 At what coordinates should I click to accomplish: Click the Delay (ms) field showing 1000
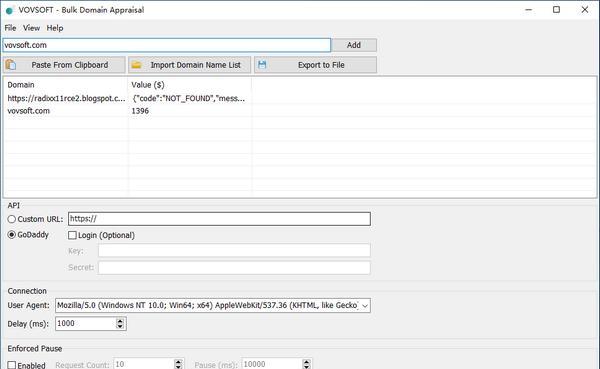pyautogui.click(x=86, y=323)
